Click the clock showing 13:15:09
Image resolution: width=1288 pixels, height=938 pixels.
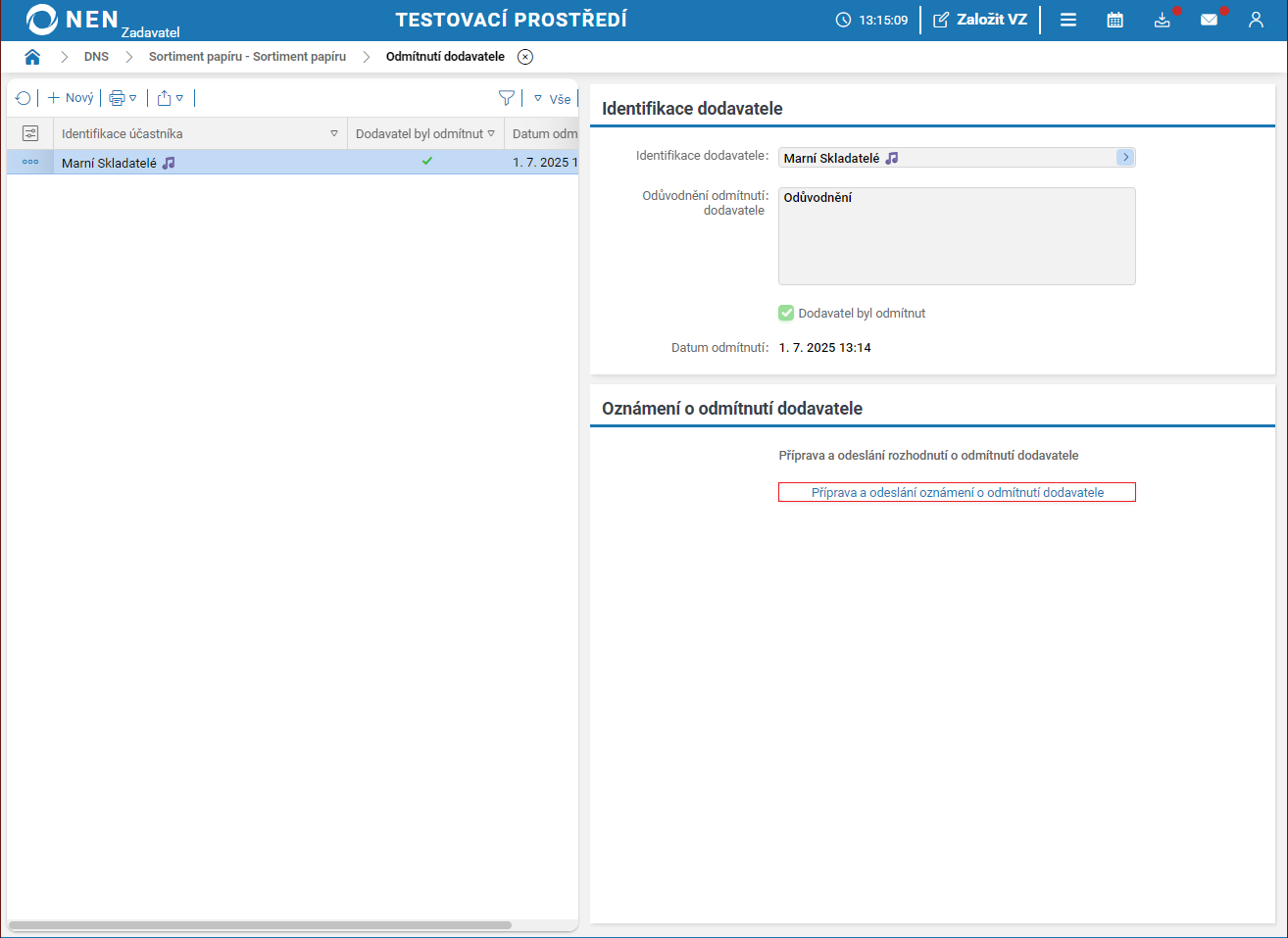871,20
